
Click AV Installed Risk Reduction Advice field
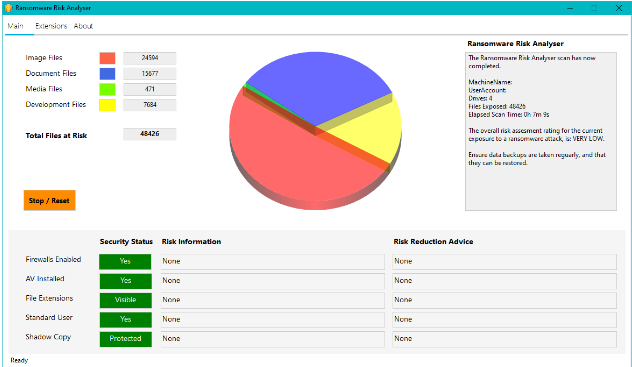(505, 281)
